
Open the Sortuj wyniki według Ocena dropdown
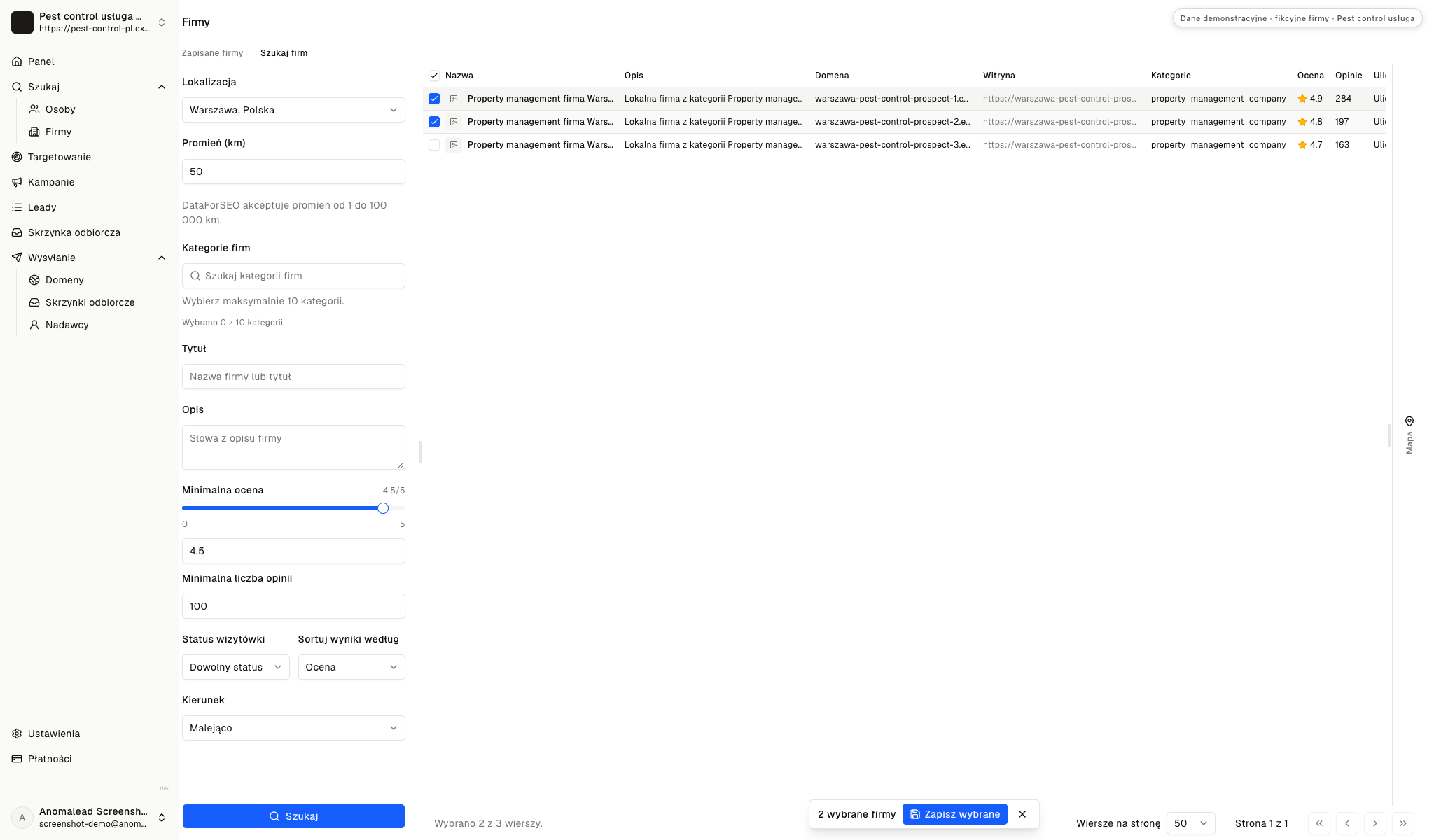tap(351, 667)
